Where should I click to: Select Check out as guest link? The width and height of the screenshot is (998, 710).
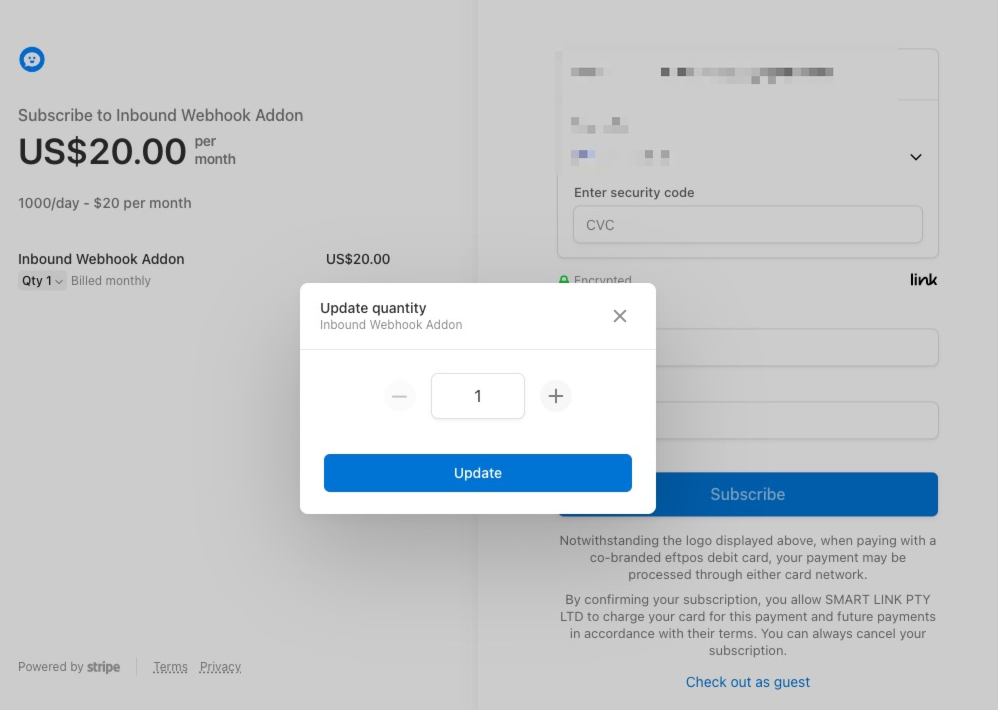coord(748,682)
